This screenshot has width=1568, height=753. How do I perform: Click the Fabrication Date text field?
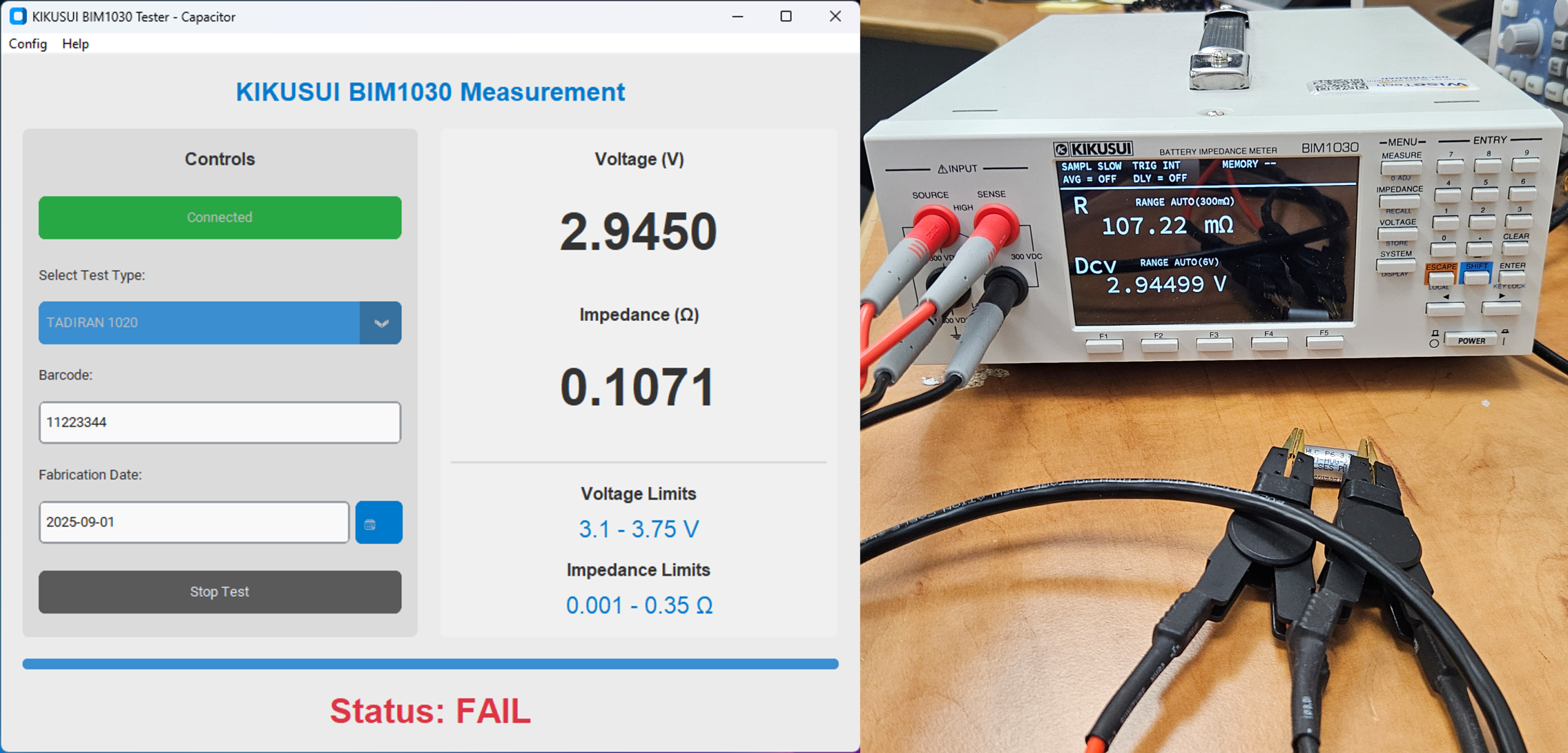(194, 522)
